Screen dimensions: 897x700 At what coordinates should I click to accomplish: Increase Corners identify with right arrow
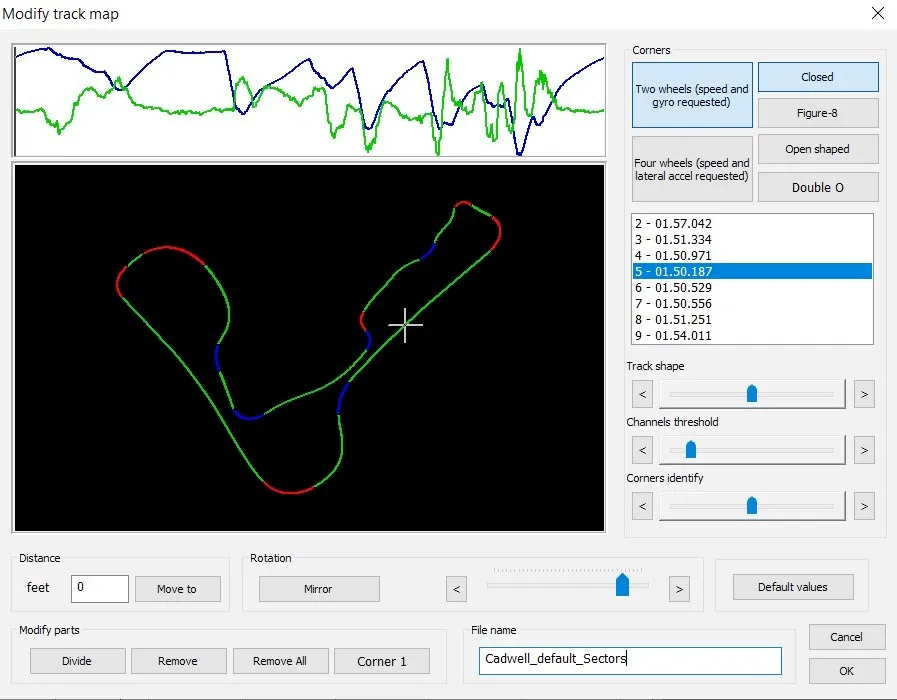click(864, 506)
